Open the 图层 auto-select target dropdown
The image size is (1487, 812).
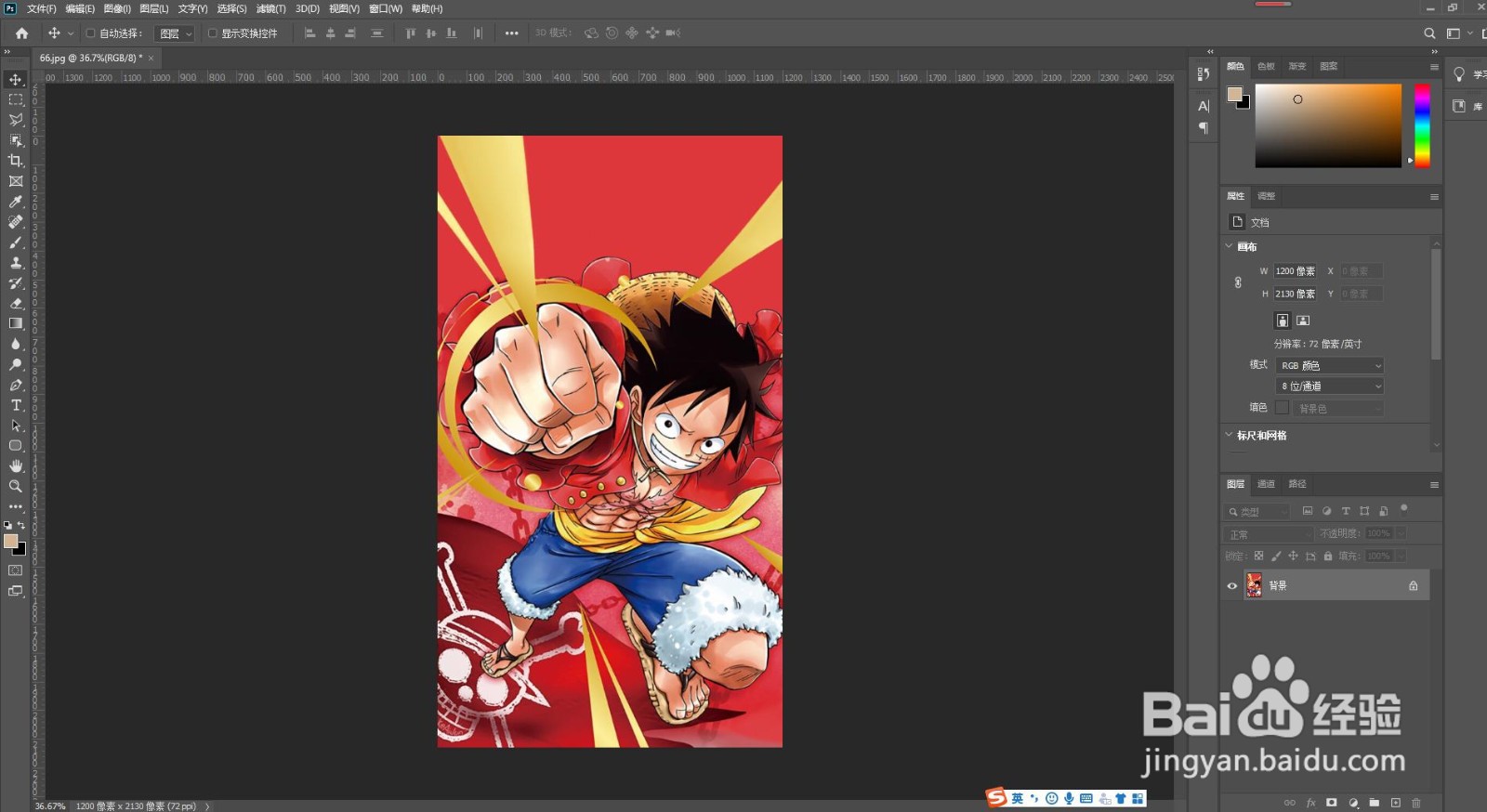point(175,33)
